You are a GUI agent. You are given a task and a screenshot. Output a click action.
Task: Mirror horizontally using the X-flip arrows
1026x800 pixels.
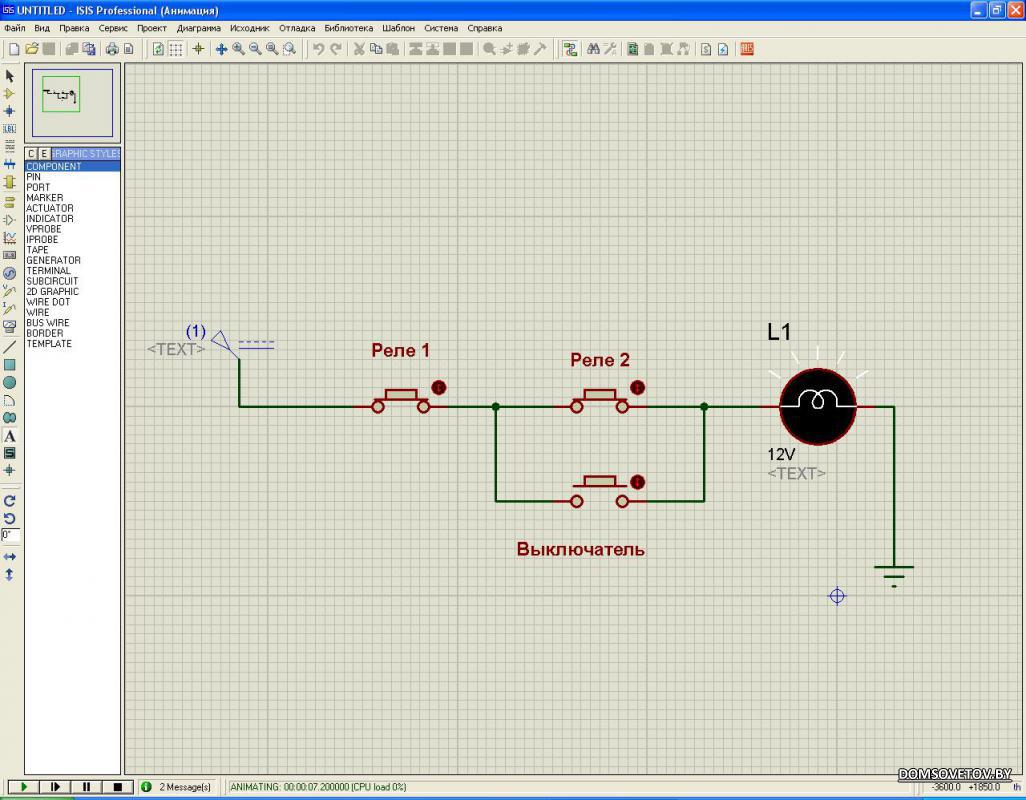(x=9, y=557)
